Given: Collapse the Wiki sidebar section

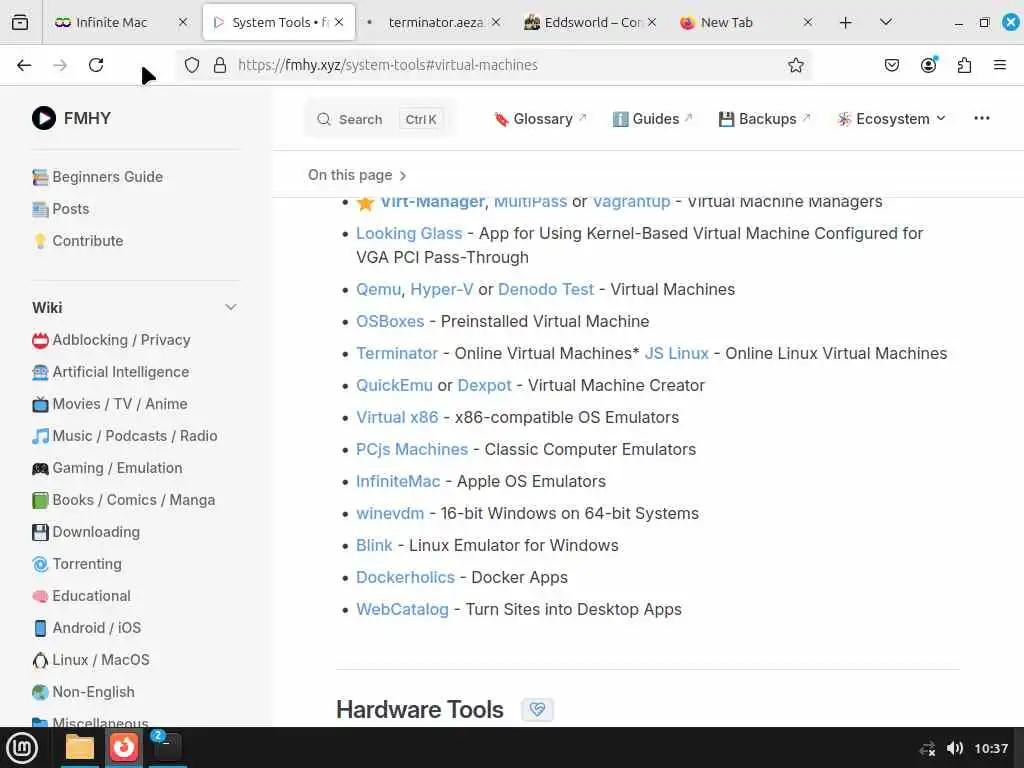Looking at the screenshot, I should pyautogui.click(x=231, y=307).
